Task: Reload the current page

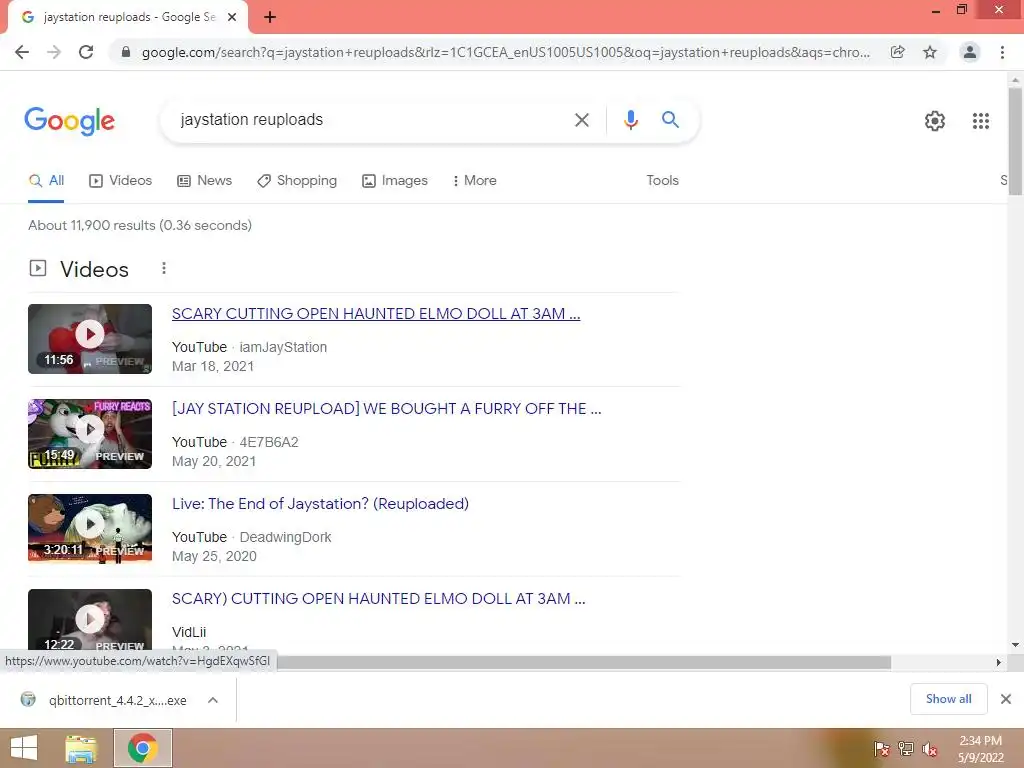Action: (x=86, y=52)
